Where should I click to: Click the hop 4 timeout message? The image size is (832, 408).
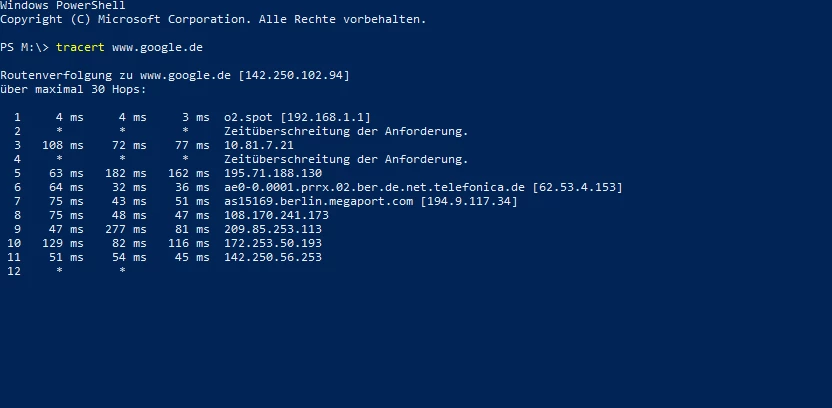coord(347,159)
